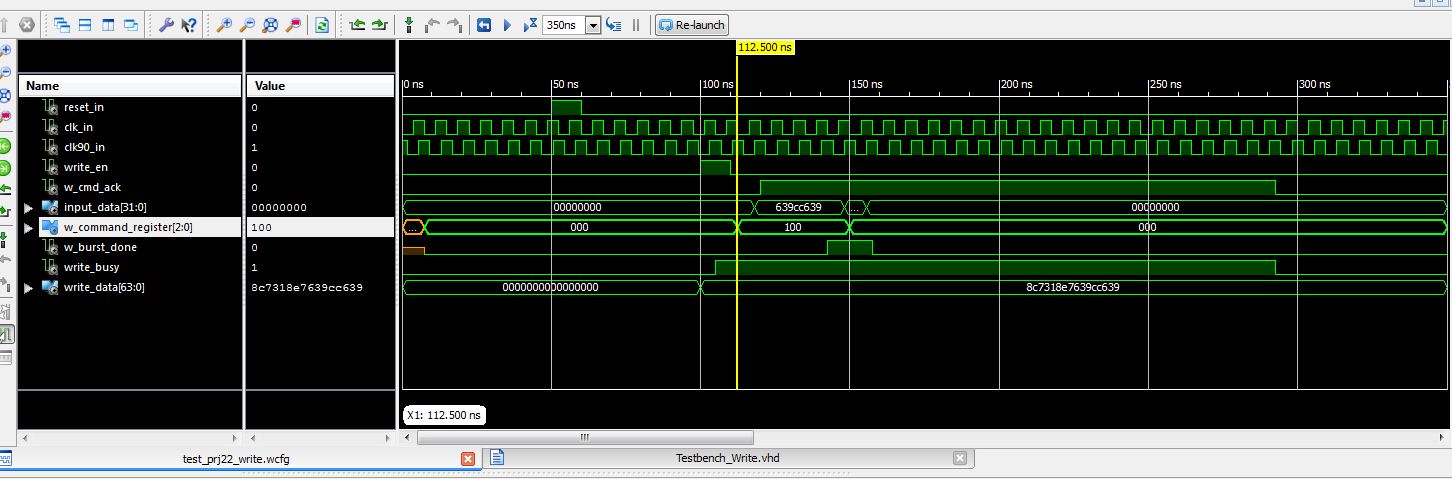Expand the input_data[31:0] bus
This screenshot has width=1452, height=479.
28,207
